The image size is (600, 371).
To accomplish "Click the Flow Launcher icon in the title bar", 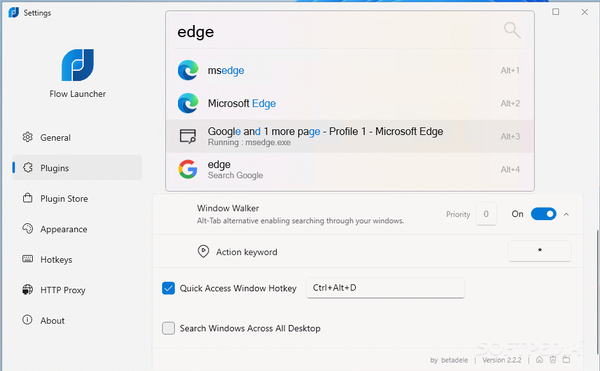I will coord(13,12).
